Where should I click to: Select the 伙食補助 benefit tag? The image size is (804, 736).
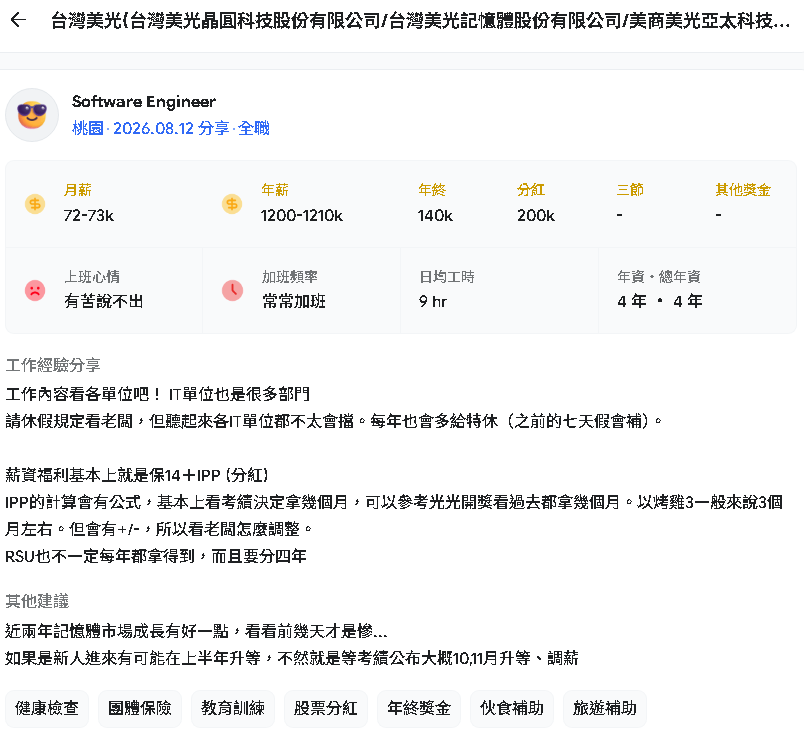(x=512, y=708)
